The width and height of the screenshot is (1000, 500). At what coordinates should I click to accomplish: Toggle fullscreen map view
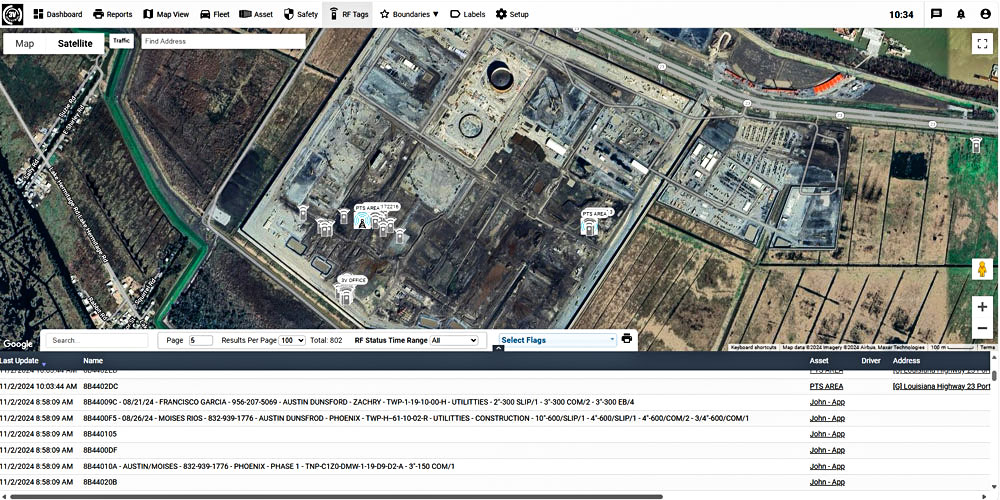pyautogui.click(x=982, y=44)
